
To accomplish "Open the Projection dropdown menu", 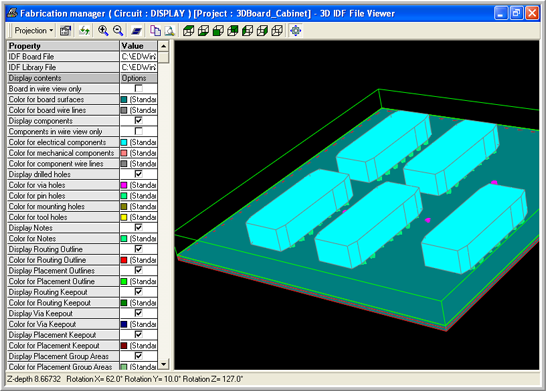I will (33, 31).
